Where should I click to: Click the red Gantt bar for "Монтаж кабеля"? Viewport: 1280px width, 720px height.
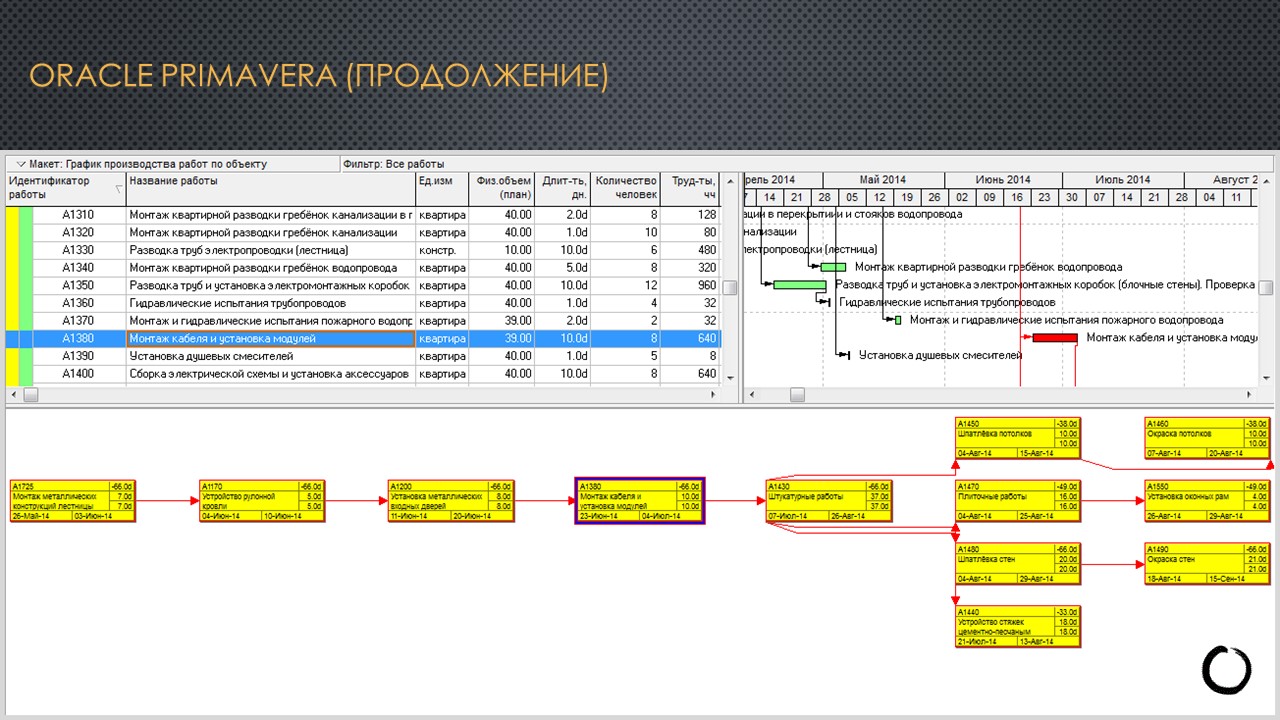coord(1055,338)
